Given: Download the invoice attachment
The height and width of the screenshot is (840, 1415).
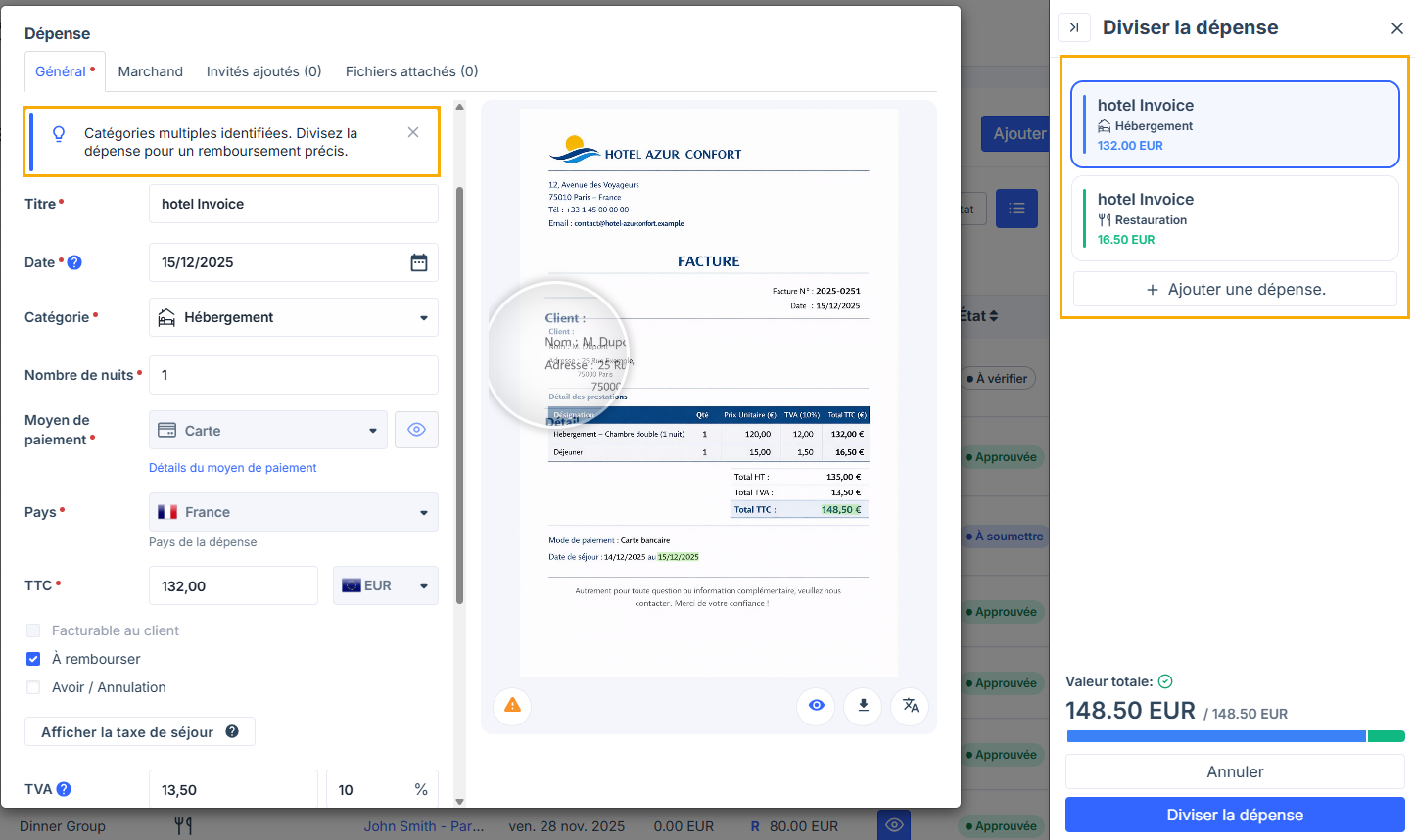Looking at the screenshot, I should 863,706.
